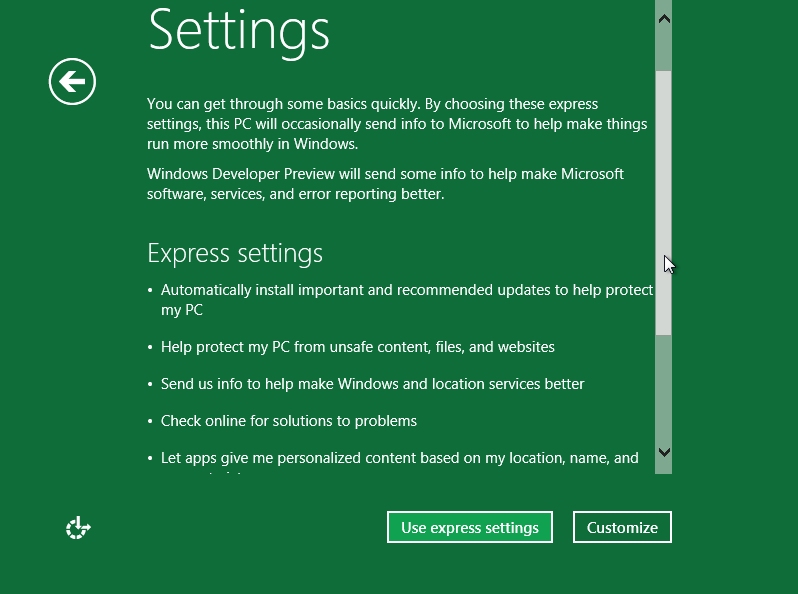The image size is (798, 594).
Task: Click the Use express settings button
Action: (x=470, y=527)
